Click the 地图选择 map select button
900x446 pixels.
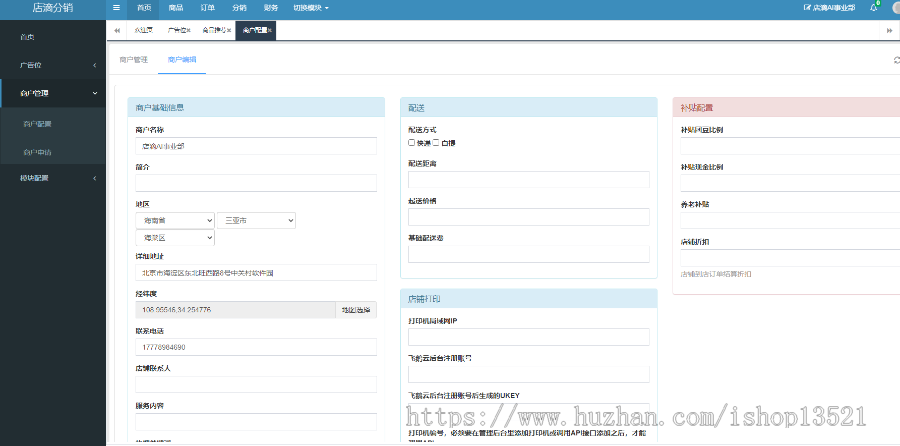(x=356, y=310)
